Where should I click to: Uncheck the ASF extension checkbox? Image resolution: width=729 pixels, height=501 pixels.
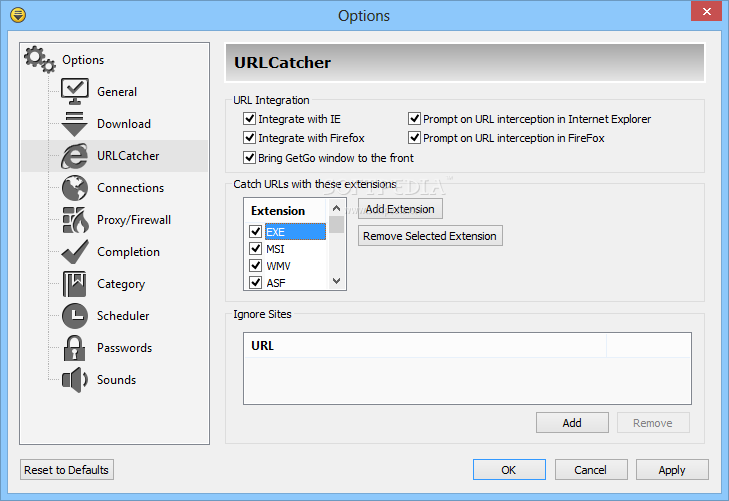tap(255, 283)
